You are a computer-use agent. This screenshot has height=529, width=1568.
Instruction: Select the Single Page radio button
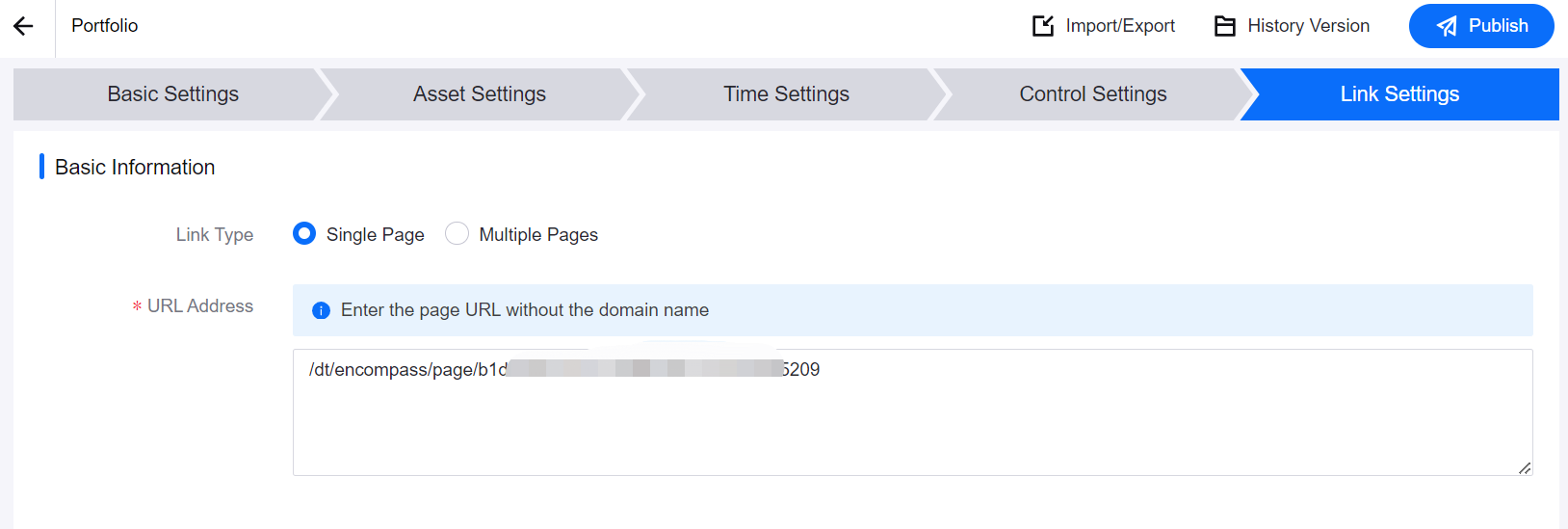click(x=304, y=234)
